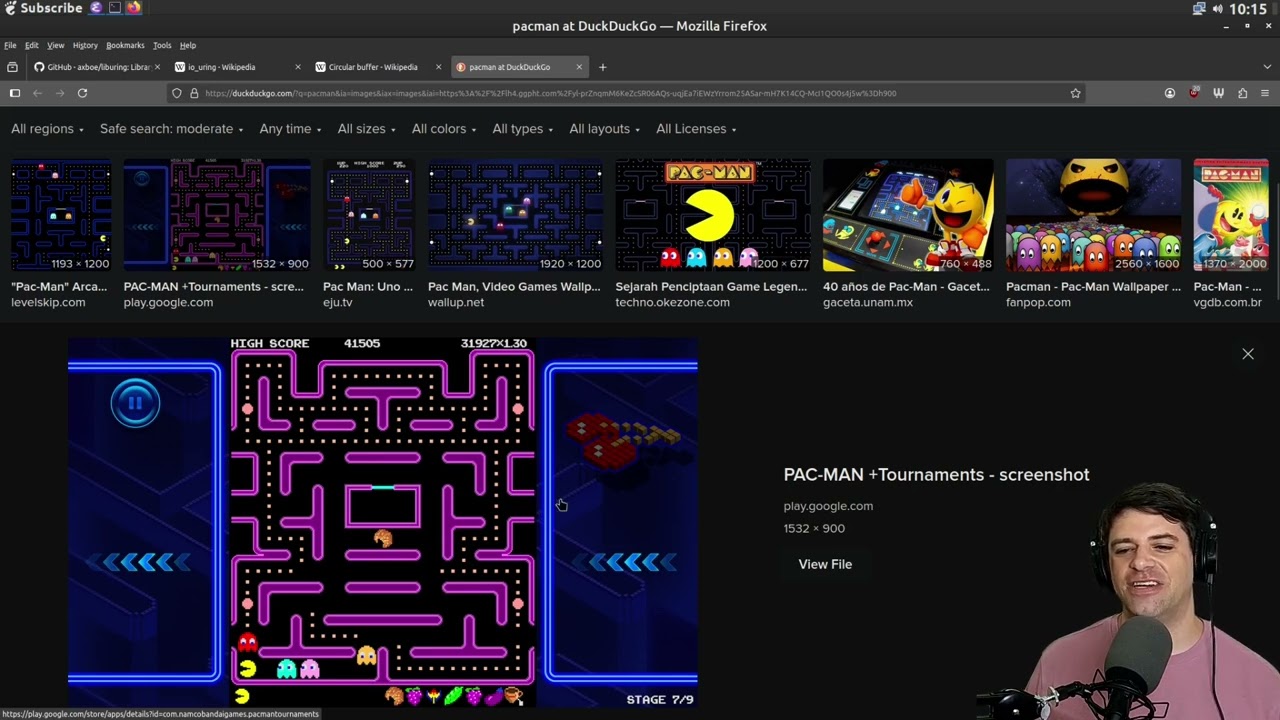Select the yellow PAC-MAN logo thumbnail from techno.okezone.com
1280x720 pixels.
[x=712, y=215]
